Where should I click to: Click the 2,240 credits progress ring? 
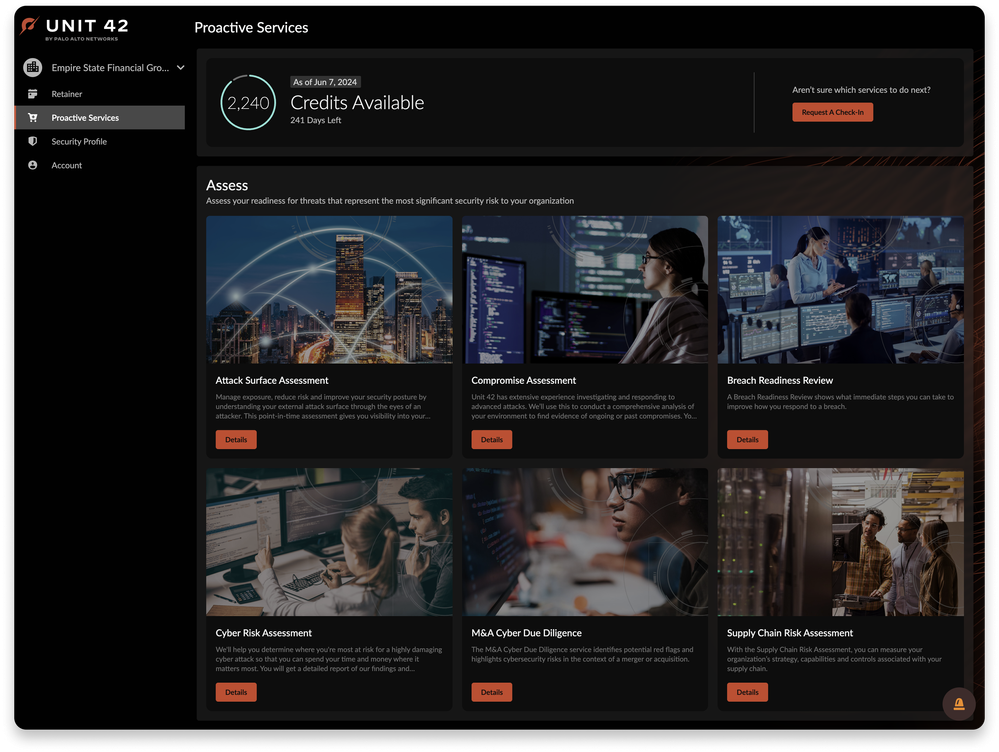coord(247,103)
